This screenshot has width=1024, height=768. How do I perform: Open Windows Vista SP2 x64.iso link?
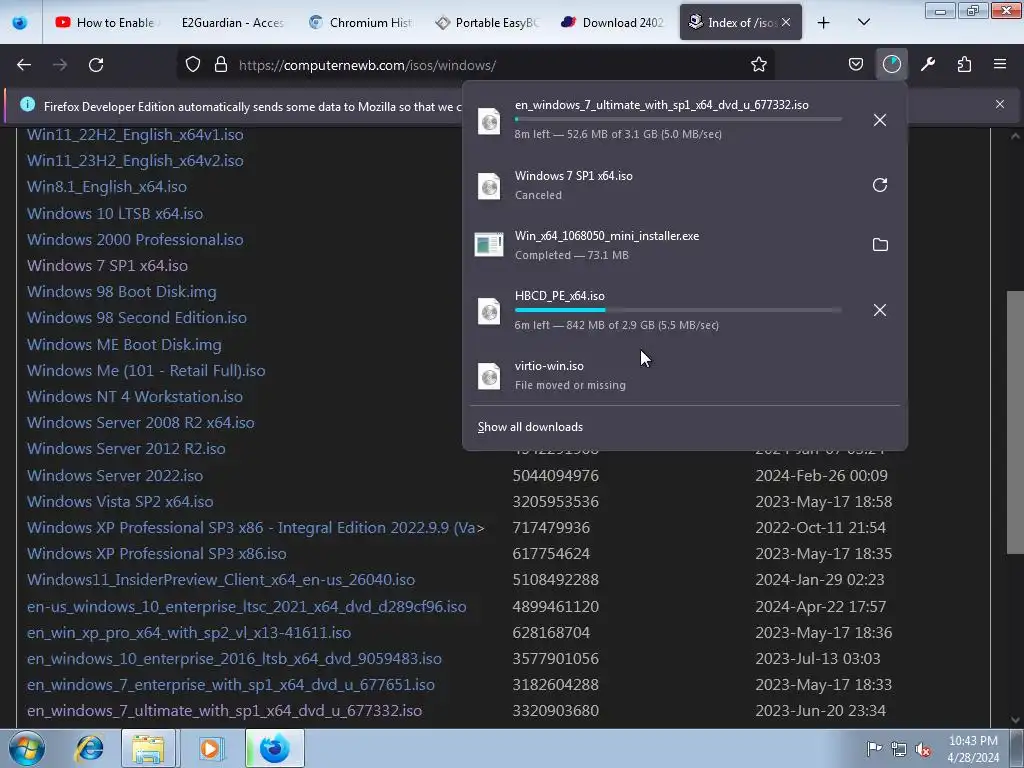point(120,502)
